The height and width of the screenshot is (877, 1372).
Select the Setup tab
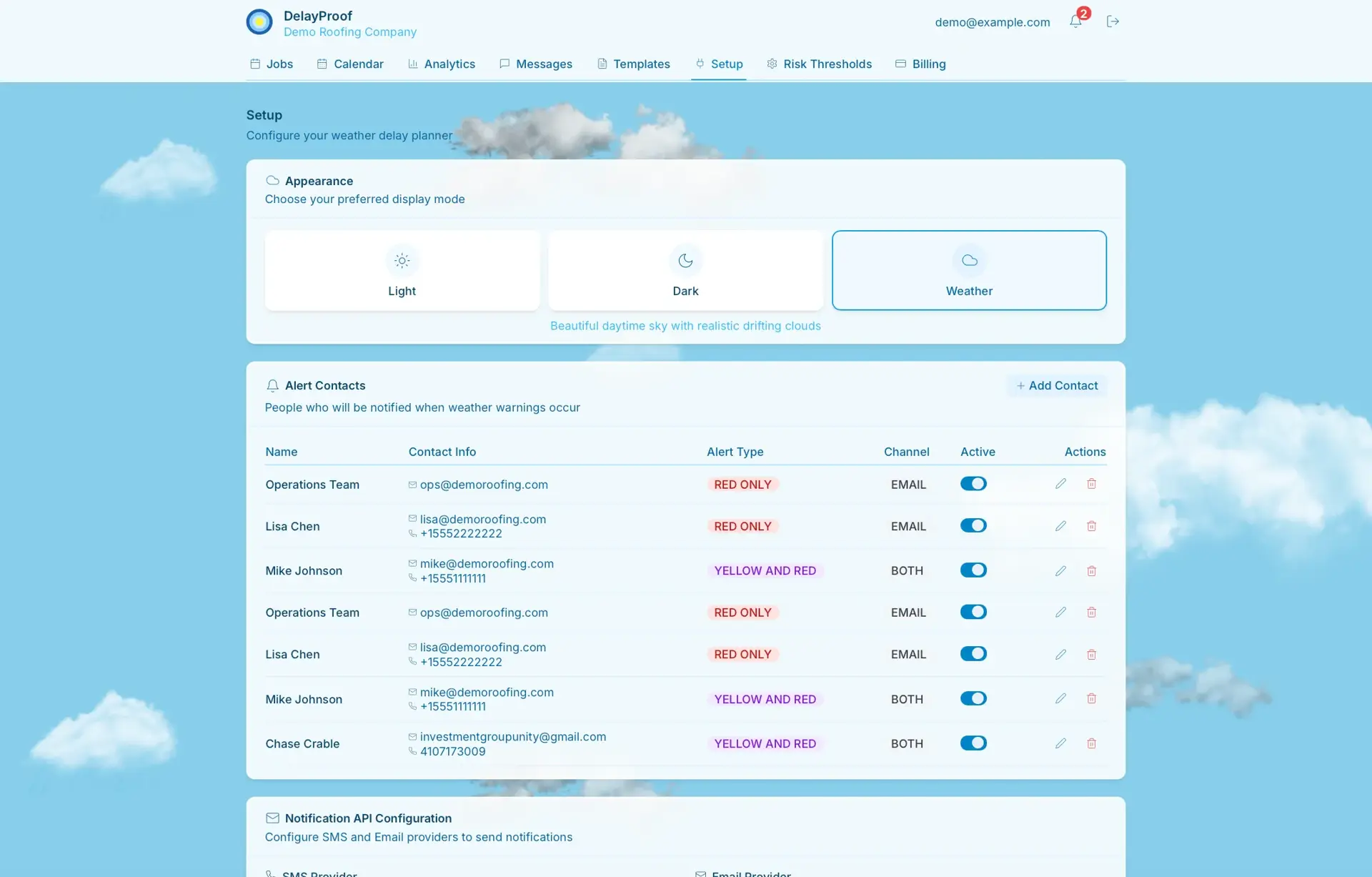click(719, 64)
